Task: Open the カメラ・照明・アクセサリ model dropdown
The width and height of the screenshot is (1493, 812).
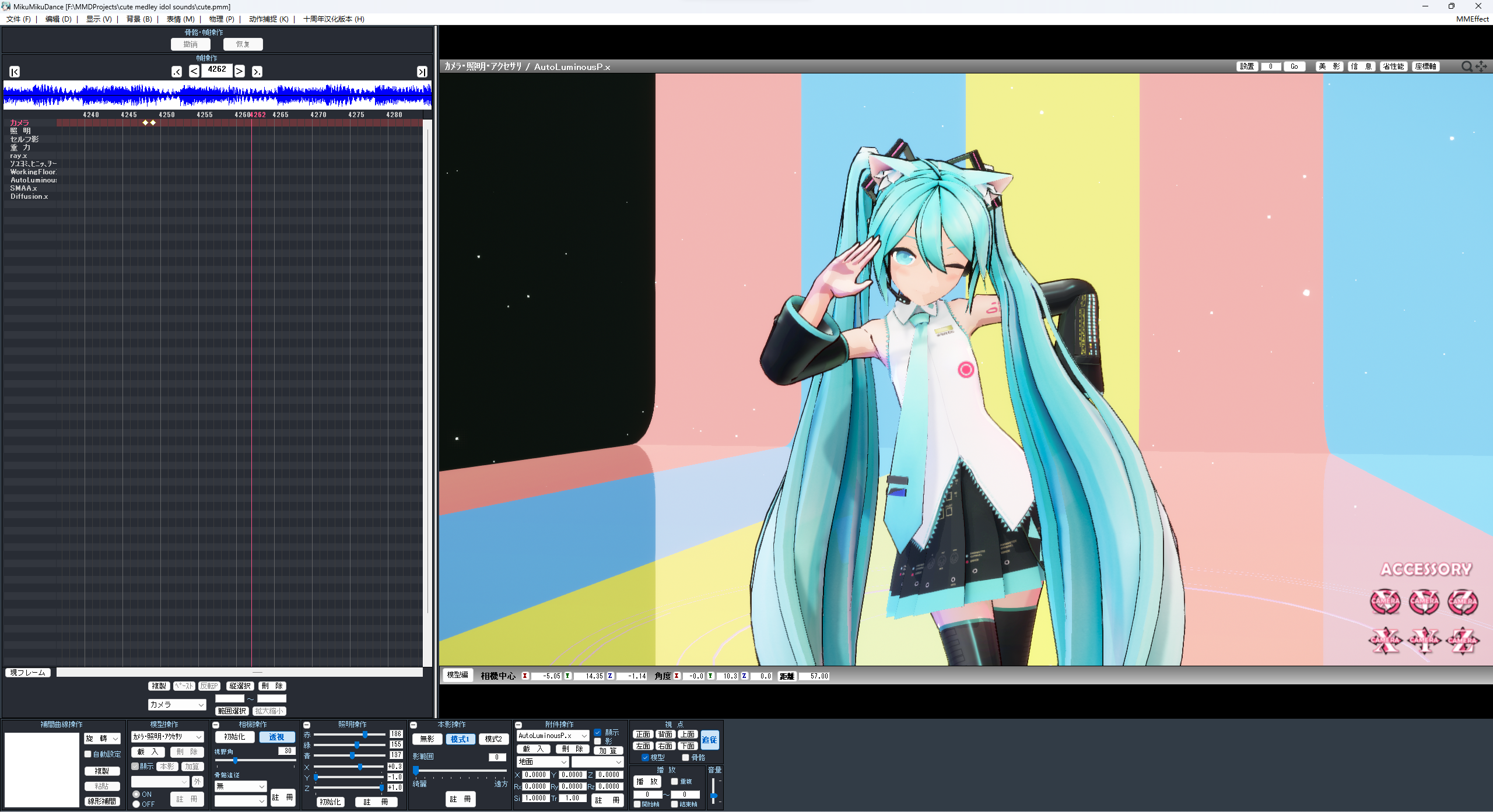Action: click(167, 737)
